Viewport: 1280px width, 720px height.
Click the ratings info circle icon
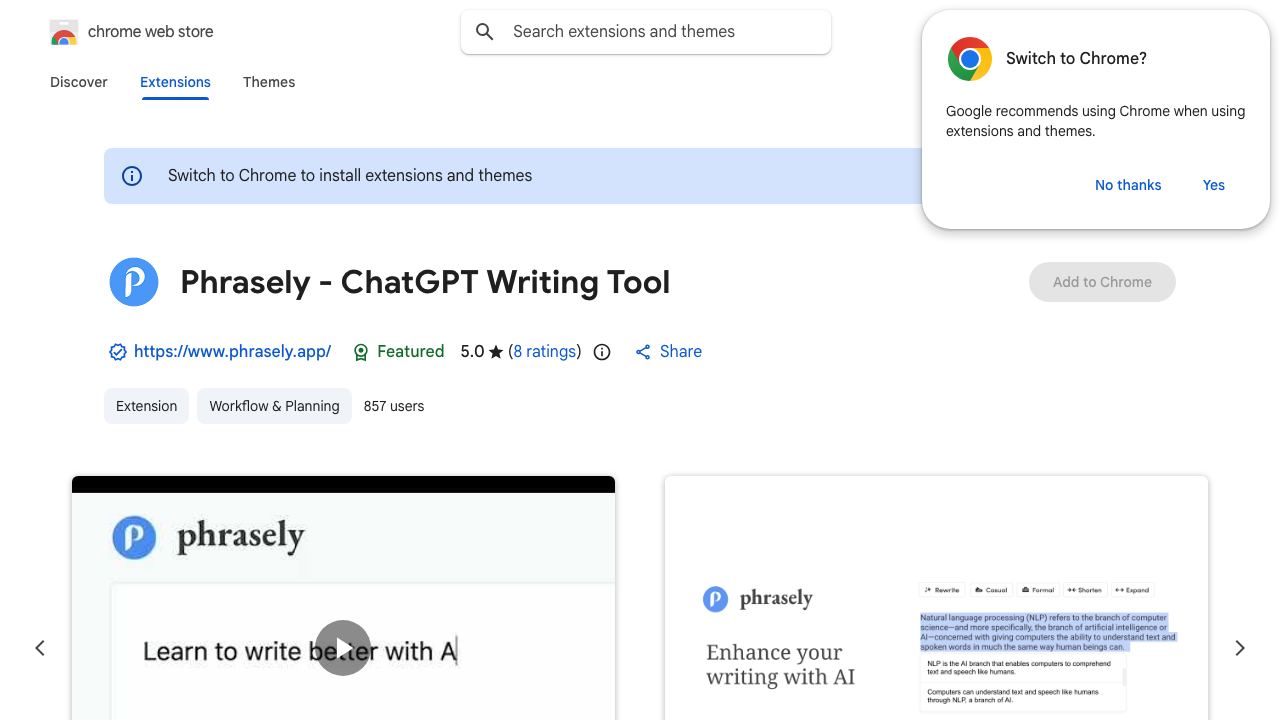click(602, 352)
